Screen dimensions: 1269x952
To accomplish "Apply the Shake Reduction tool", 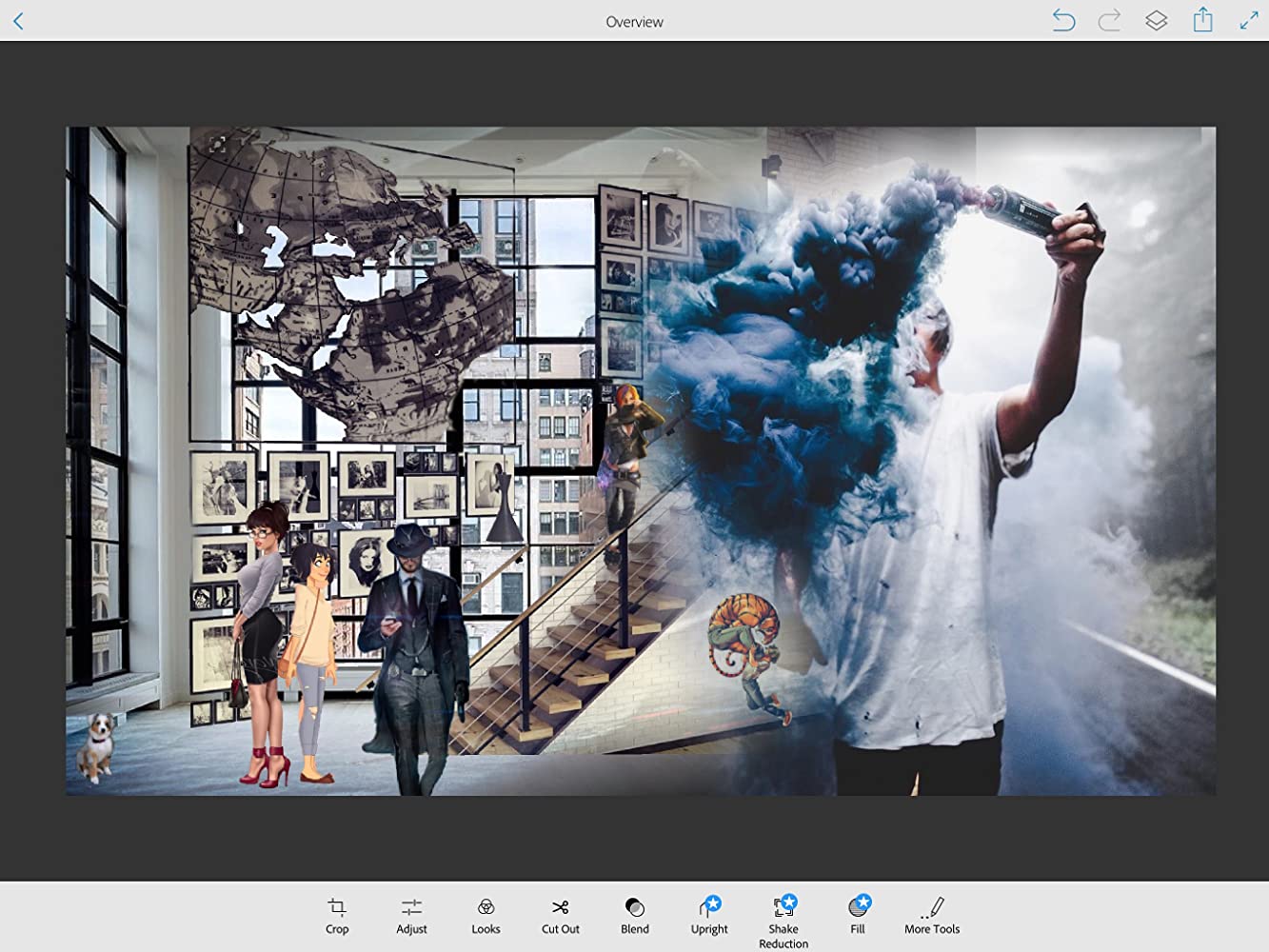I will (x=783, y=920).
